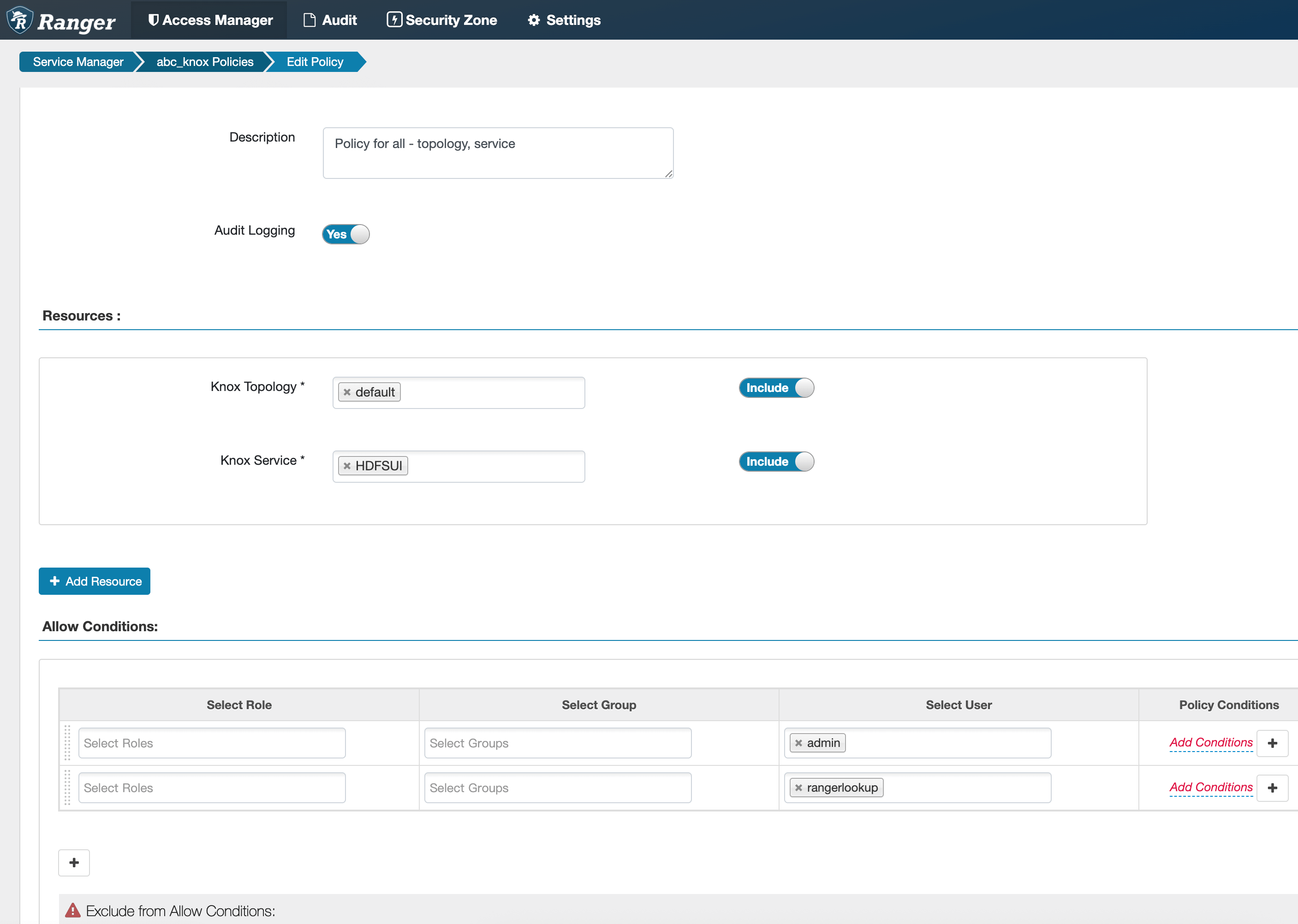Open Security Zone tab

442,20
